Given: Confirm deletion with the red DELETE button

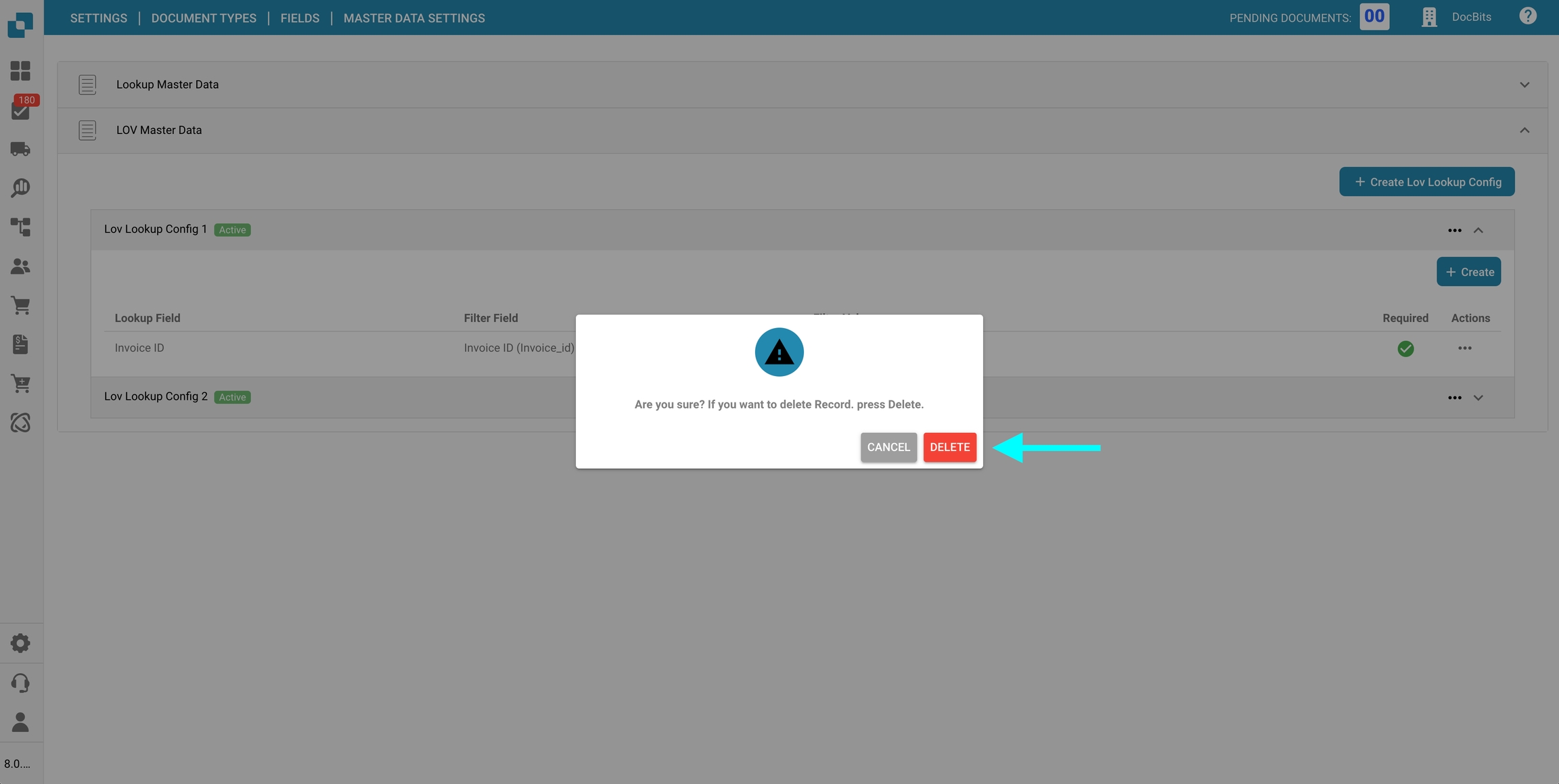Looking at the screenshot, I should pos(949,447).
